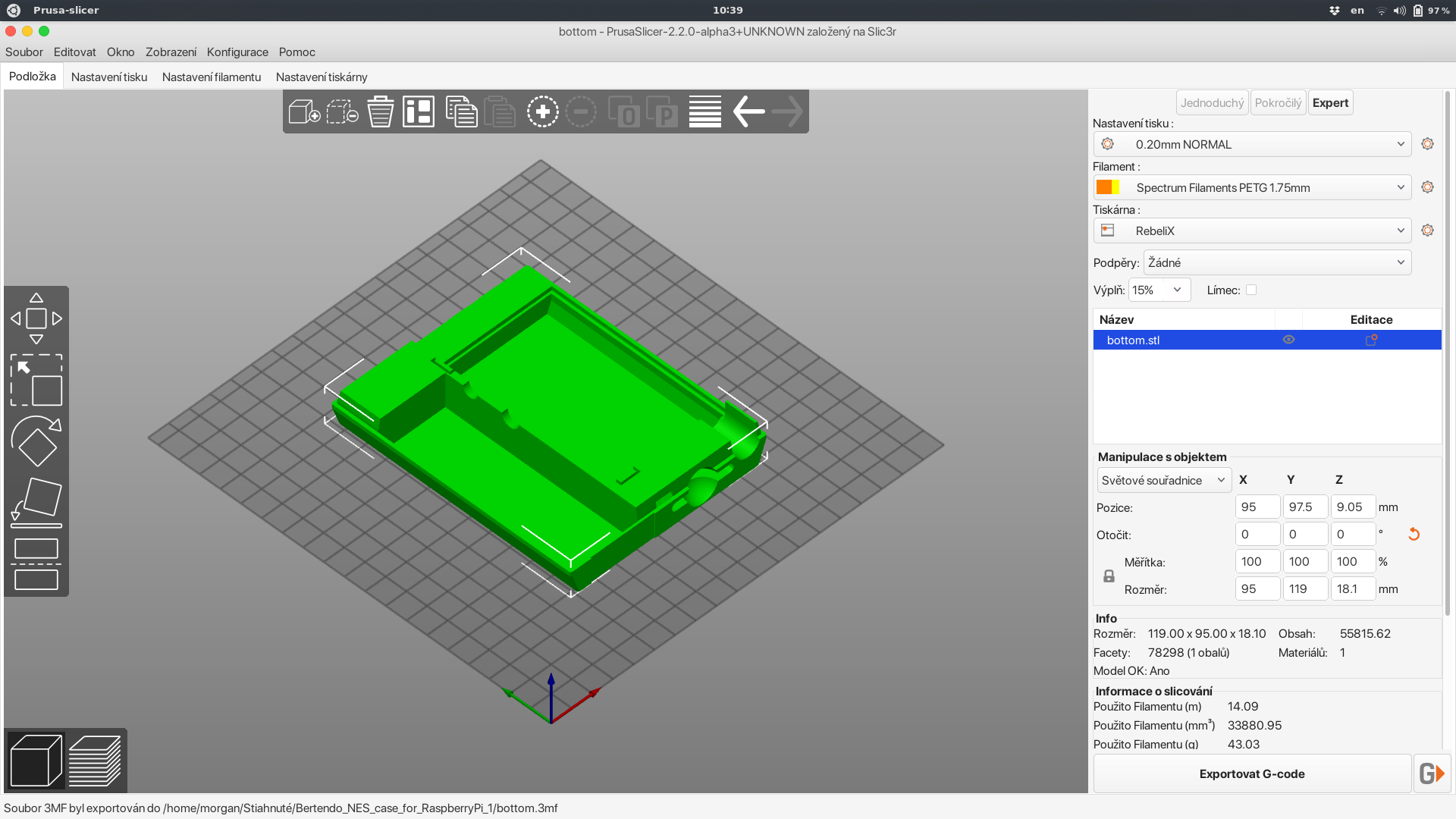The width and height of the screenshot is (1456, 819).
Task: Open the Konfigurace menu
Action: pos(237,52)
